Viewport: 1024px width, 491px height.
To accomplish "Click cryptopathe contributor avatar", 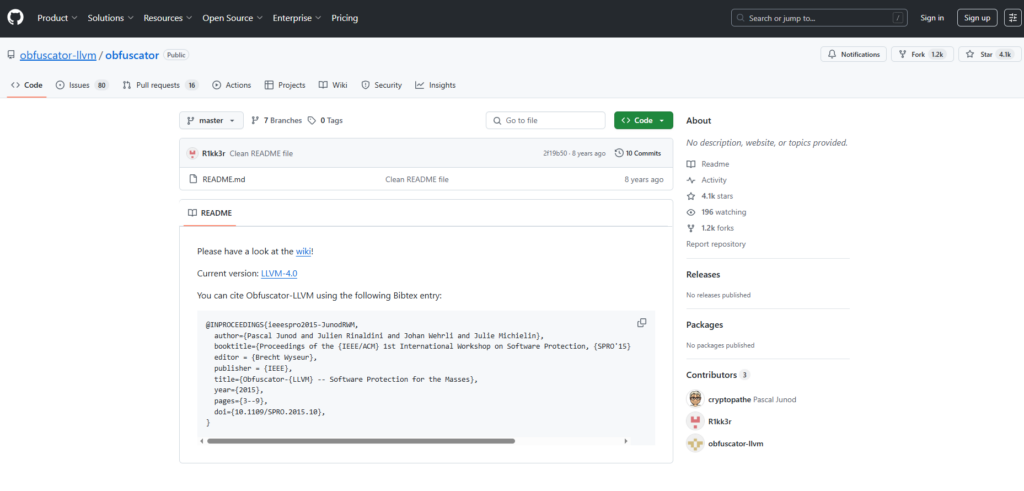I will coord(695,399).
